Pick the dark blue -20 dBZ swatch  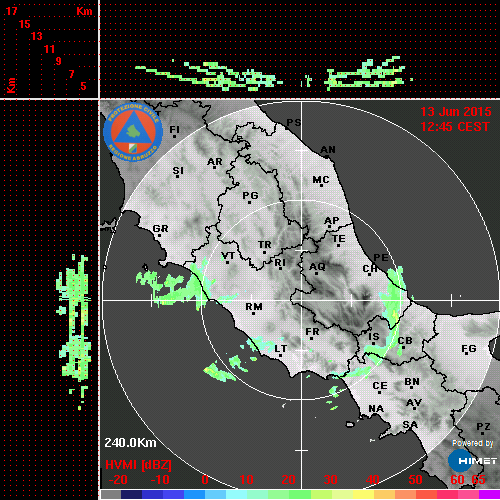coord(131,494)
